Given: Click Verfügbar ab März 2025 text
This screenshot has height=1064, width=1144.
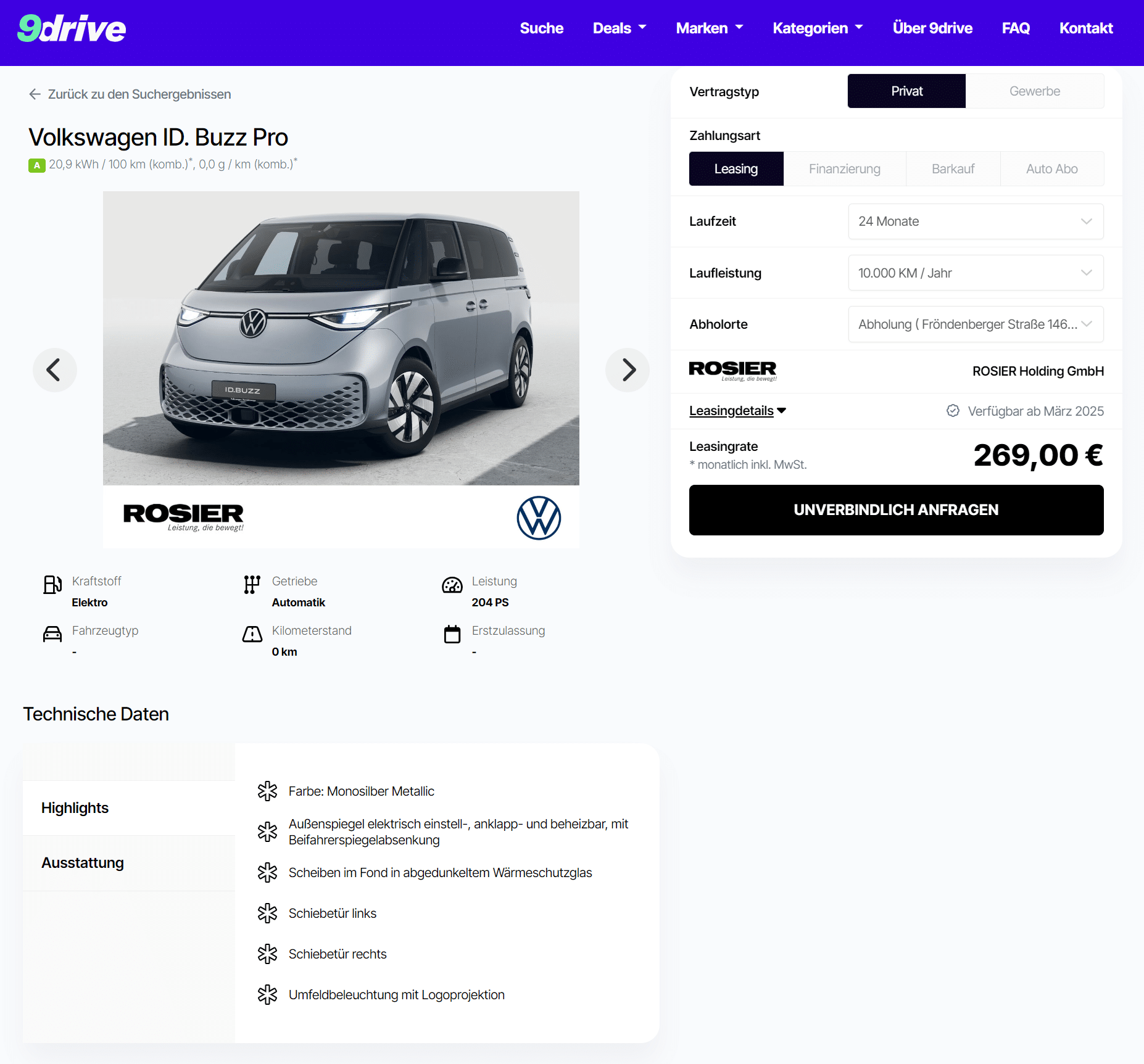Looking at the screenshot, I should pos(1035,411).
